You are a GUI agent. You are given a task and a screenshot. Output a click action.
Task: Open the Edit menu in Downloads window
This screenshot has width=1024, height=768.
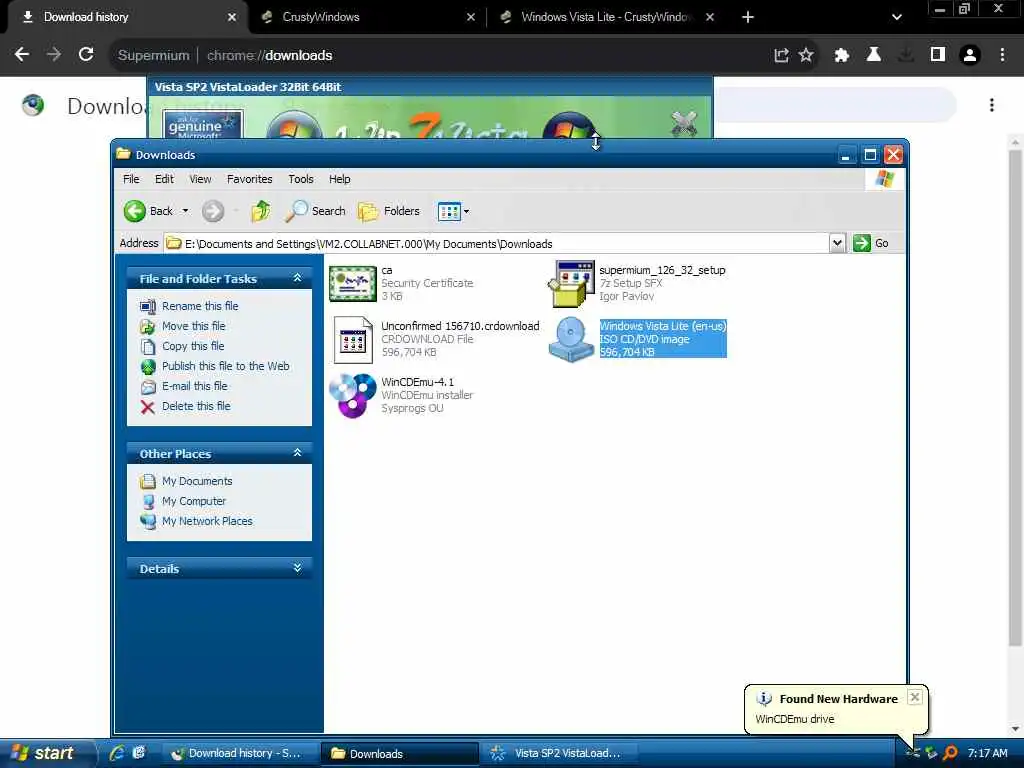coord(164,179)
